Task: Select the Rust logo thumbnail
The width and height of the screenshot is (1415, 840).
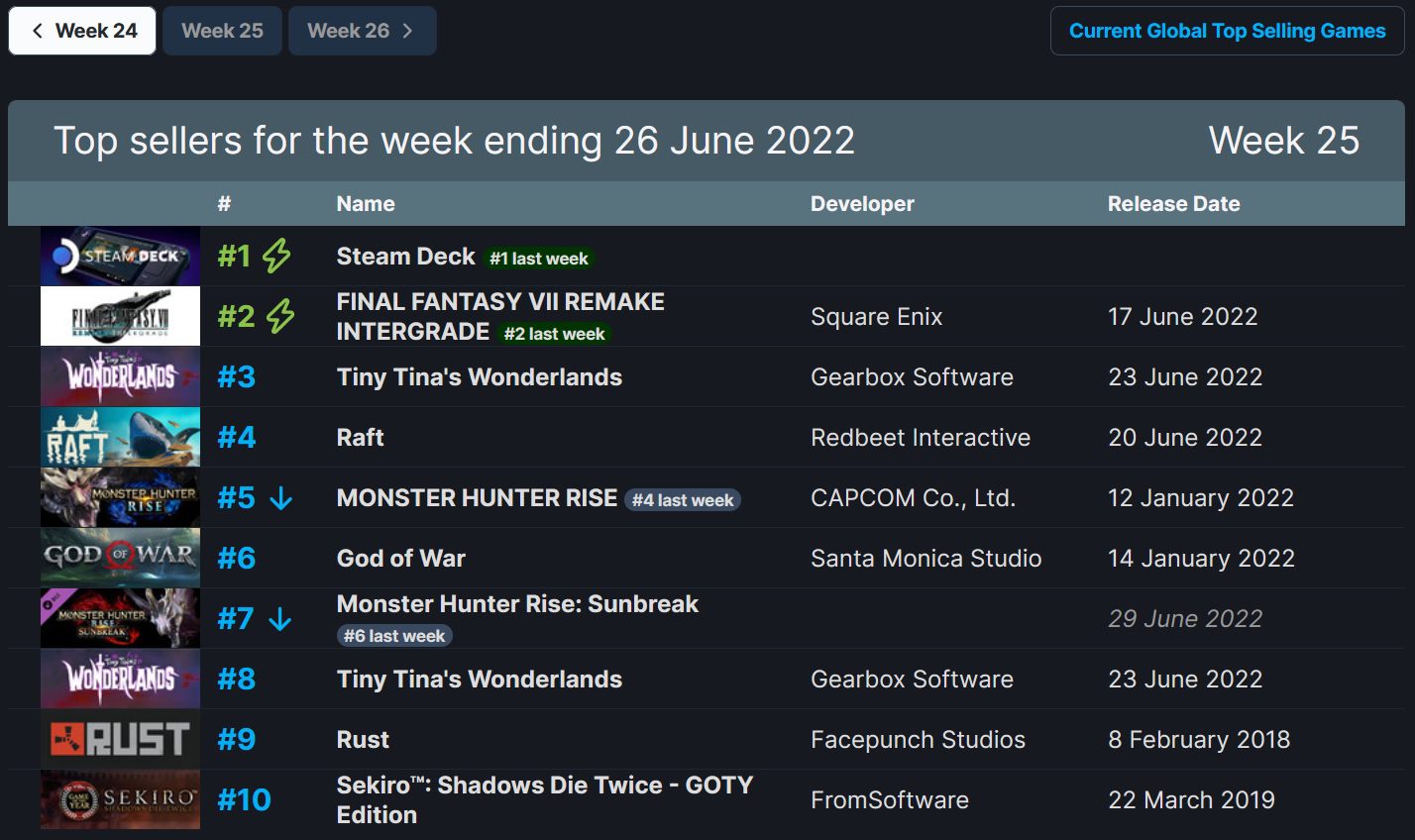Action: pyautogui.click(x=120, y=740)
